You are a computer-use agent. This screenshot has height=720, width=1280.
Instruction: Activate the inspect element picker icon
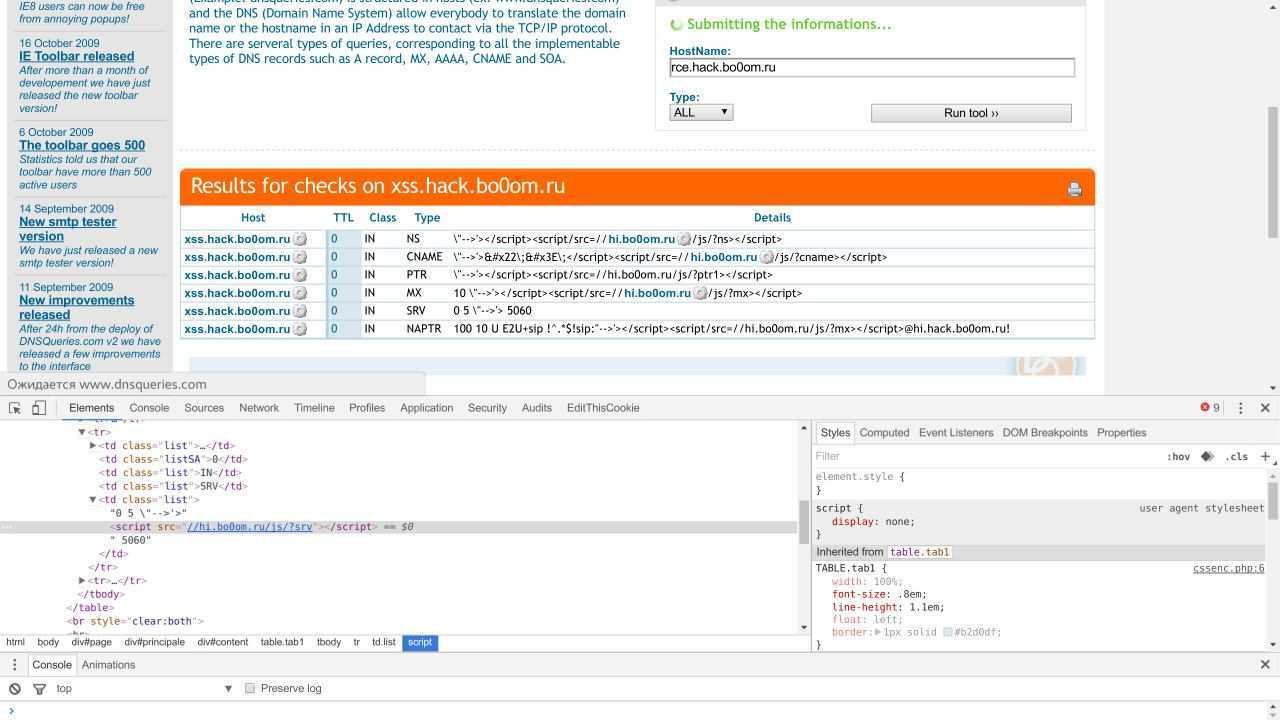15,408
